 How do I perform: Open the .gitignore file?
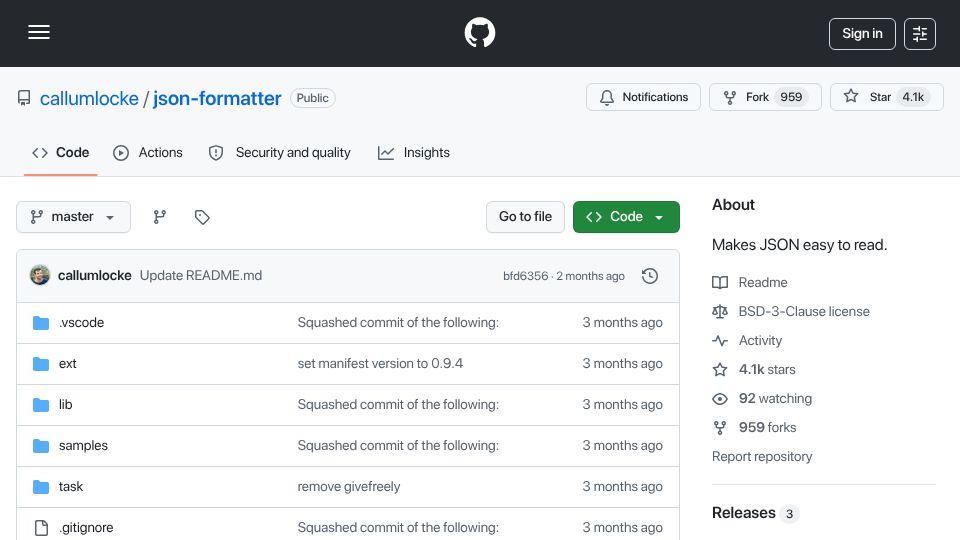click(x=86, y=528)
